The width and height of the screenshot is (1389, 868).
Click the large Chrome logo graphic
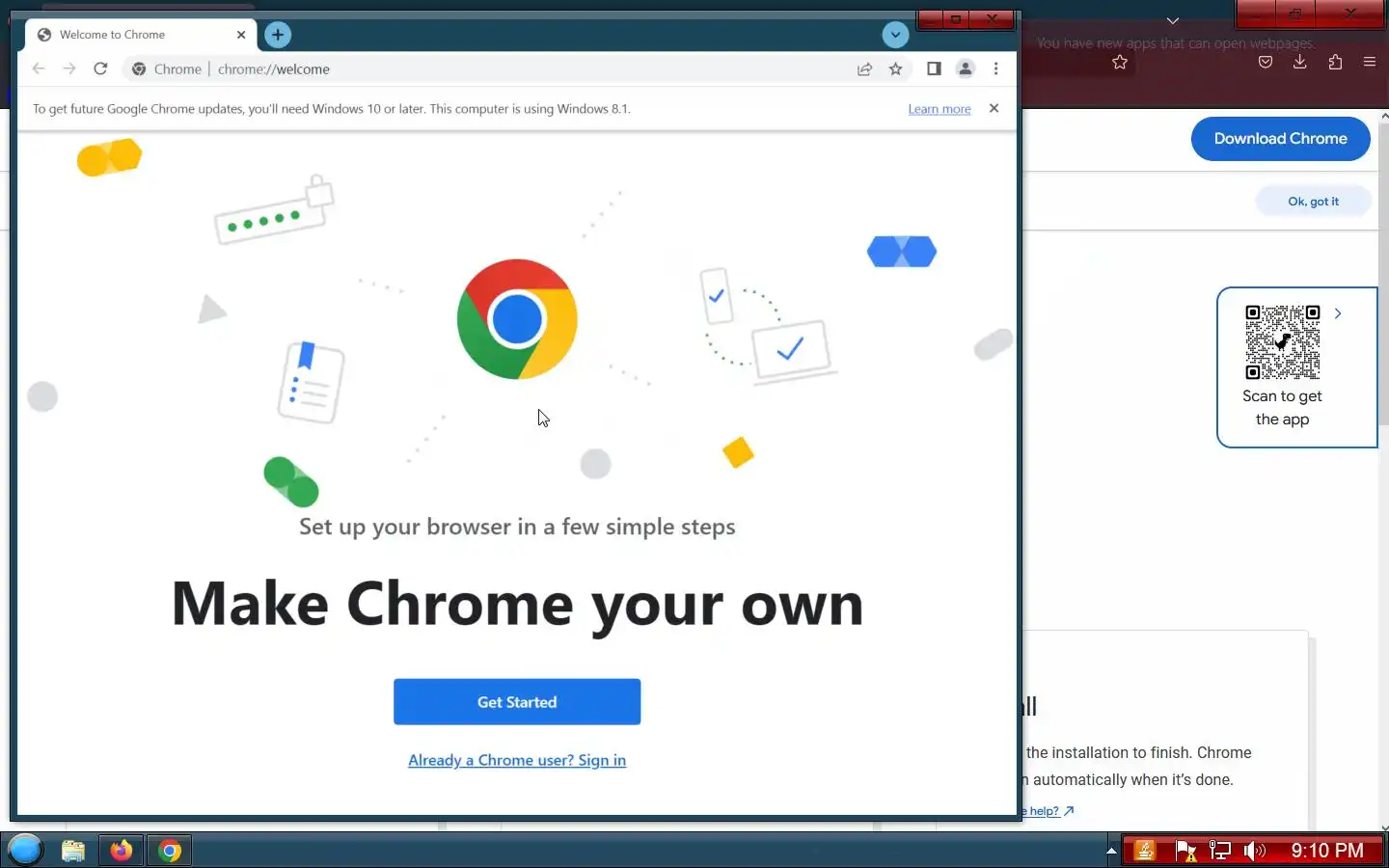[x=517, y=319]
